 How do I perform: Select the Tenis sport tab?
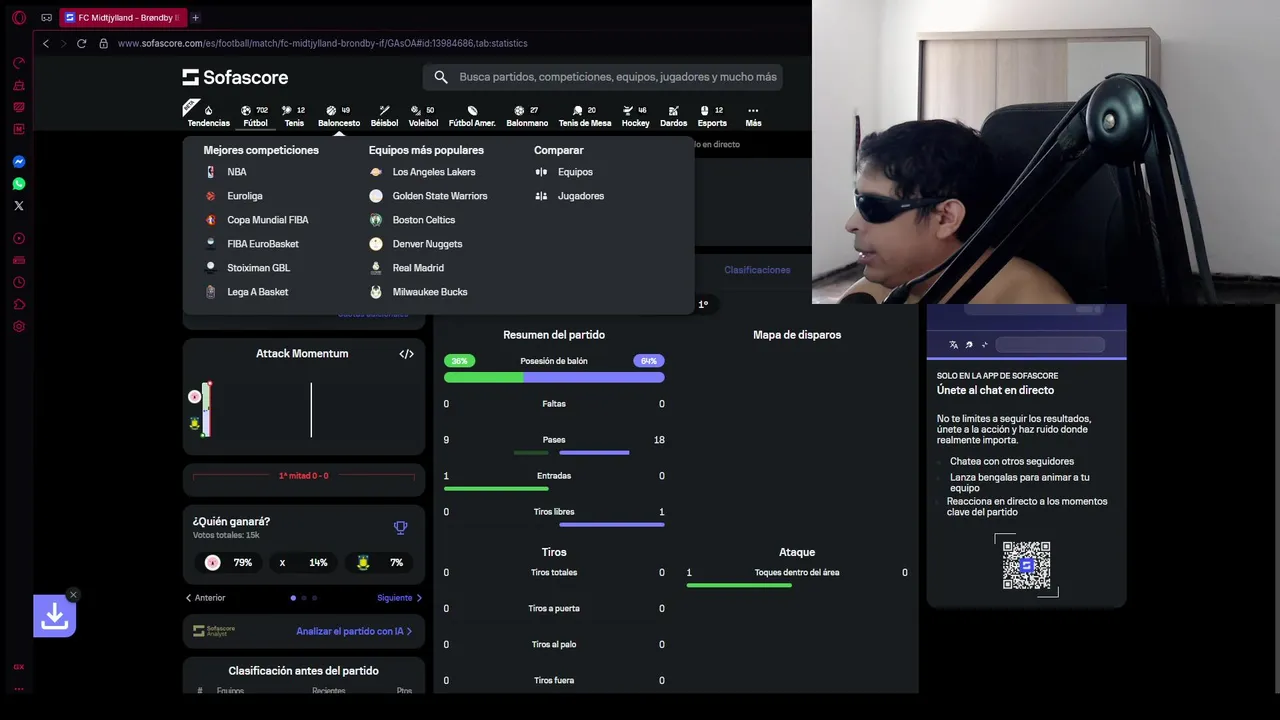294,116
